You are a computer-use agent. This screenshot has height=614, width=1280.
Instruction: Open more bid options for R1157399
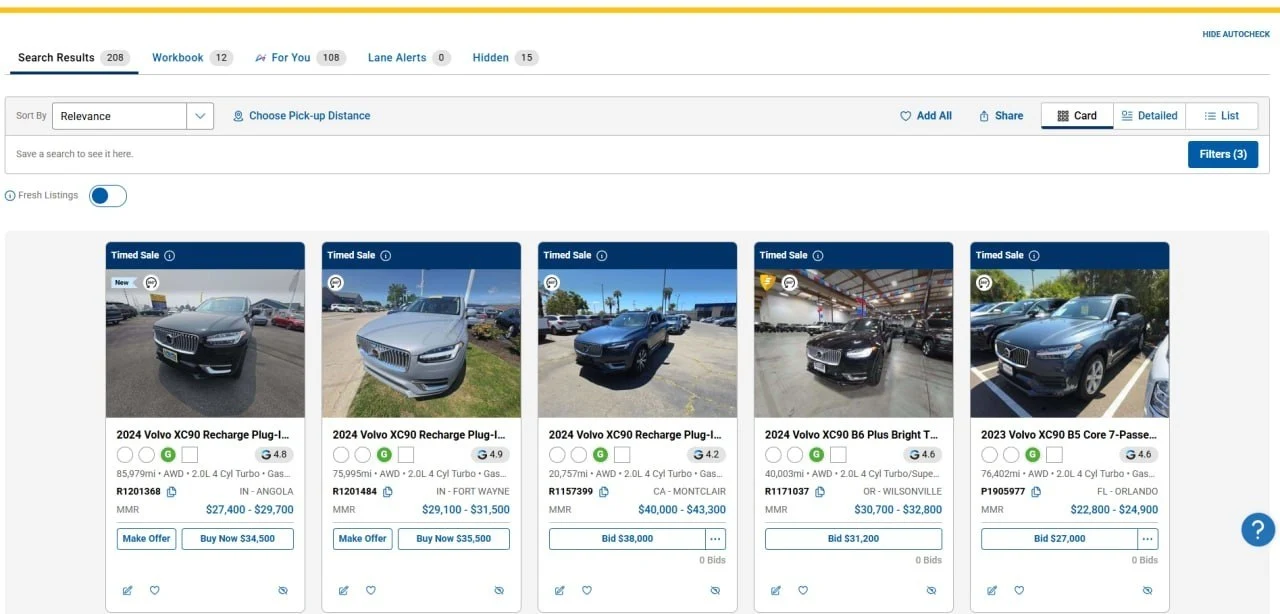tap(715, 538)
